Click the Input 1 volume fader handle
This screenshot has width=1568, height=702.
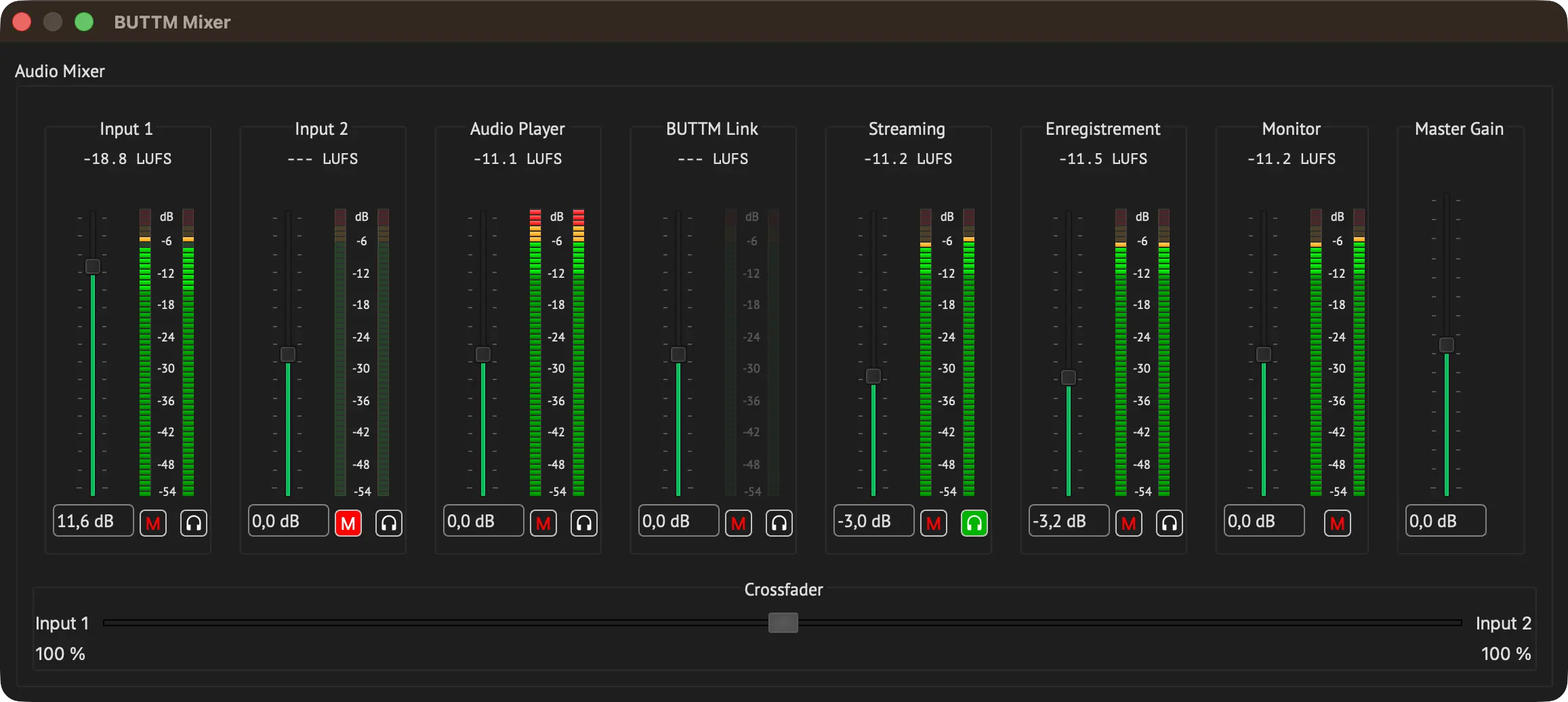93,266
